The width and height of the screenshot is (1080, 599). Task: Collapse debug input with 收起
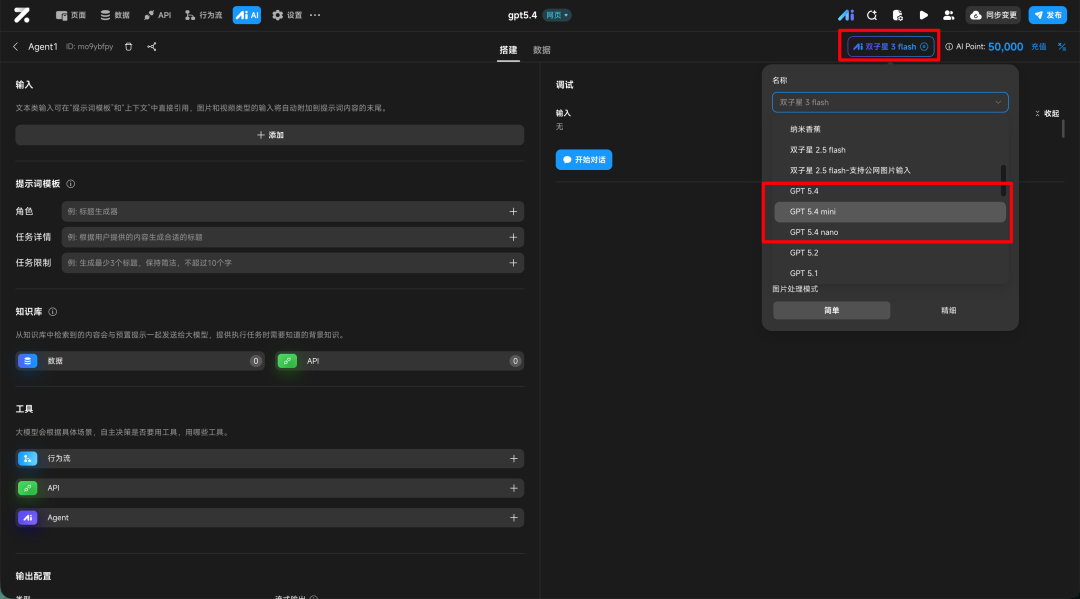pos(1047,114)
